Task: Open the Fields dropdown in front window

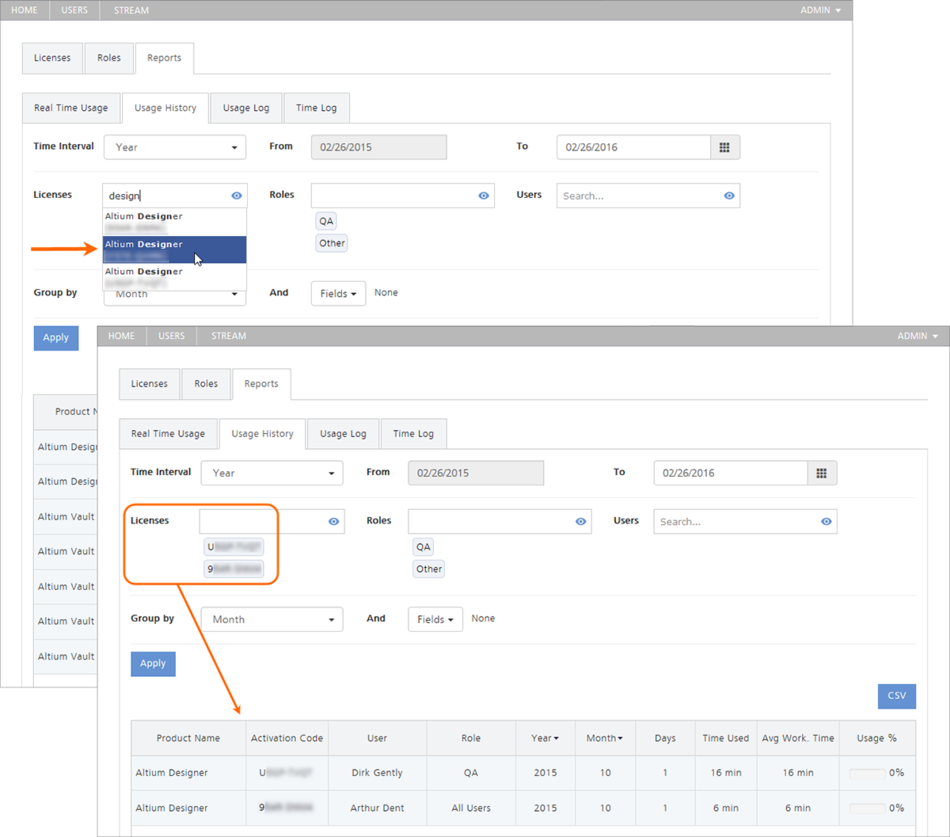Action: tap(435, 620)
